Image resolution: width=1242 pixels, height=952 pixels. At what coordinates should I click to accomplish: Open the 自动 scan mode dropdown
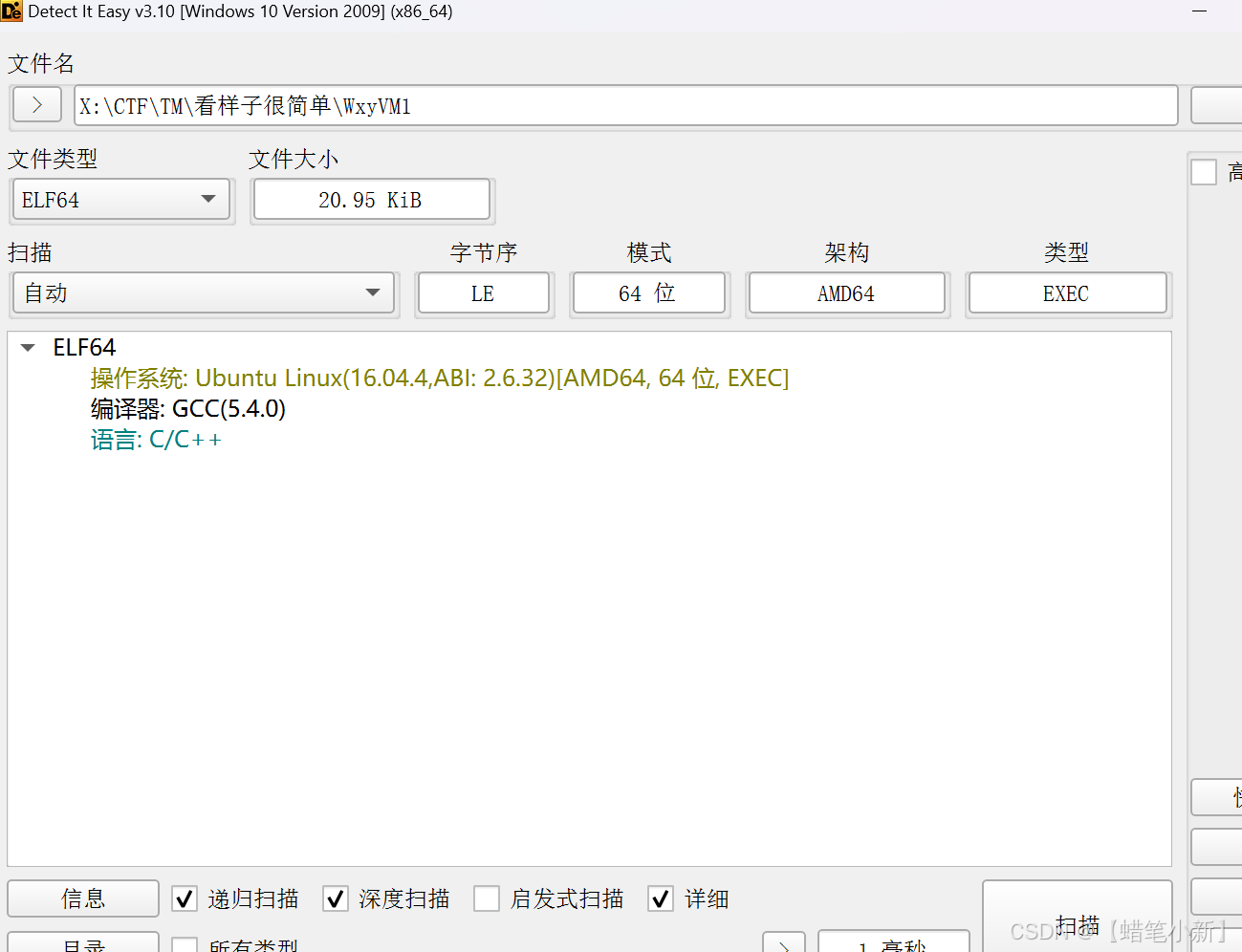coord(204,292)
